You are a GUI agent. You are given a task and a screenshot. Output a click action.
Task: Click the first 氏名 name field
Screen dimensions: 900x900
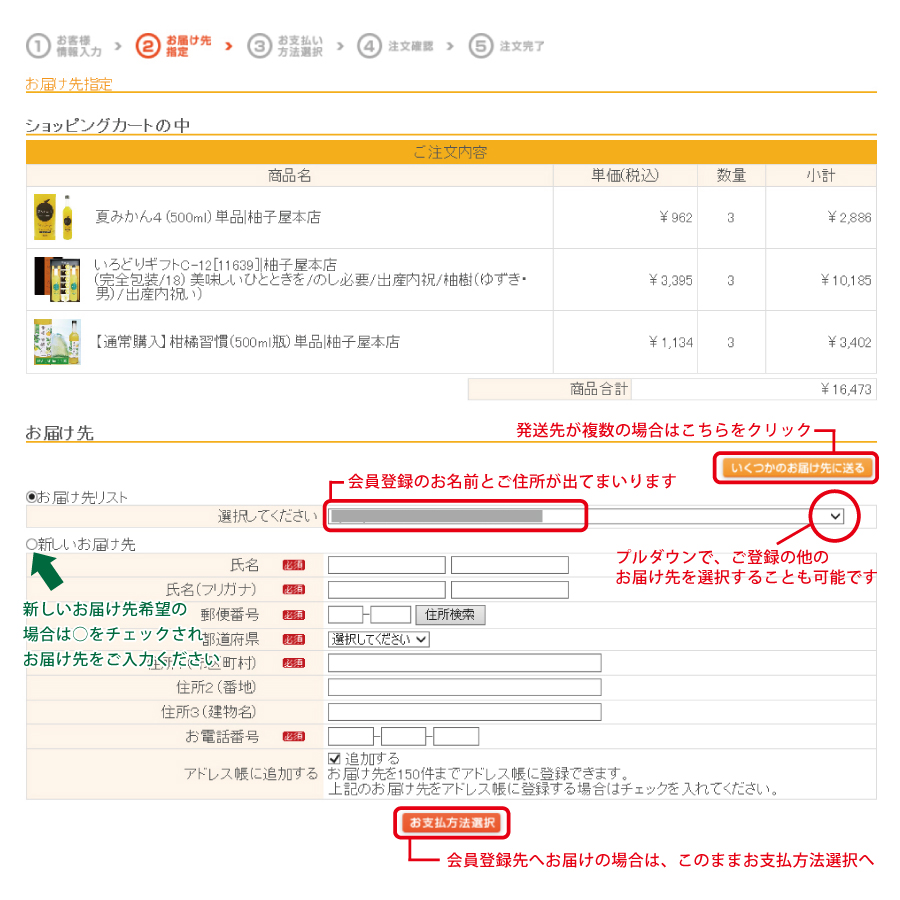(387, 565)
